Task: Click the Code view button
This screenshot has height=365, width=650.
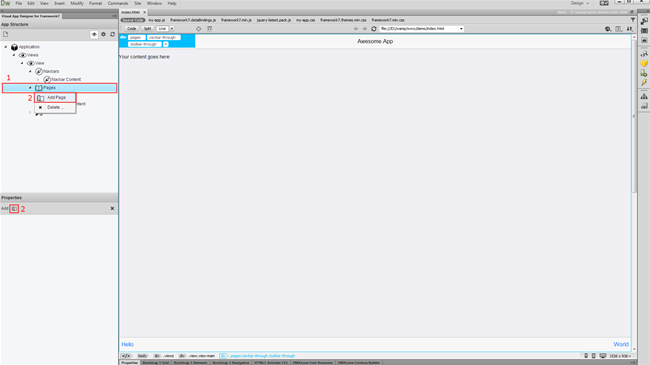Action: point(131,29)
